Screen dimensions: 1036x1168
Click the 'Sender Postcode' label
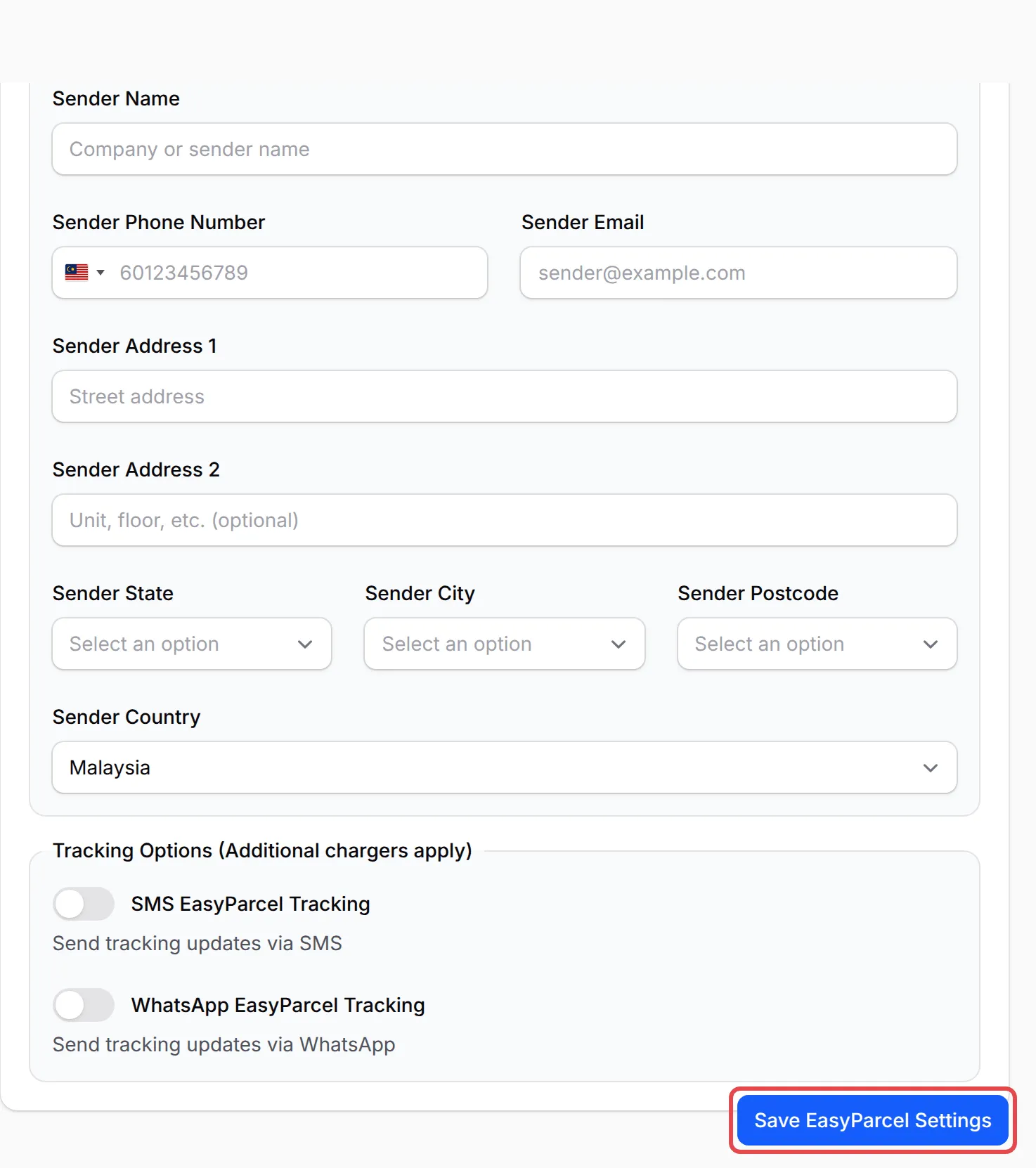tap(758, 593)
